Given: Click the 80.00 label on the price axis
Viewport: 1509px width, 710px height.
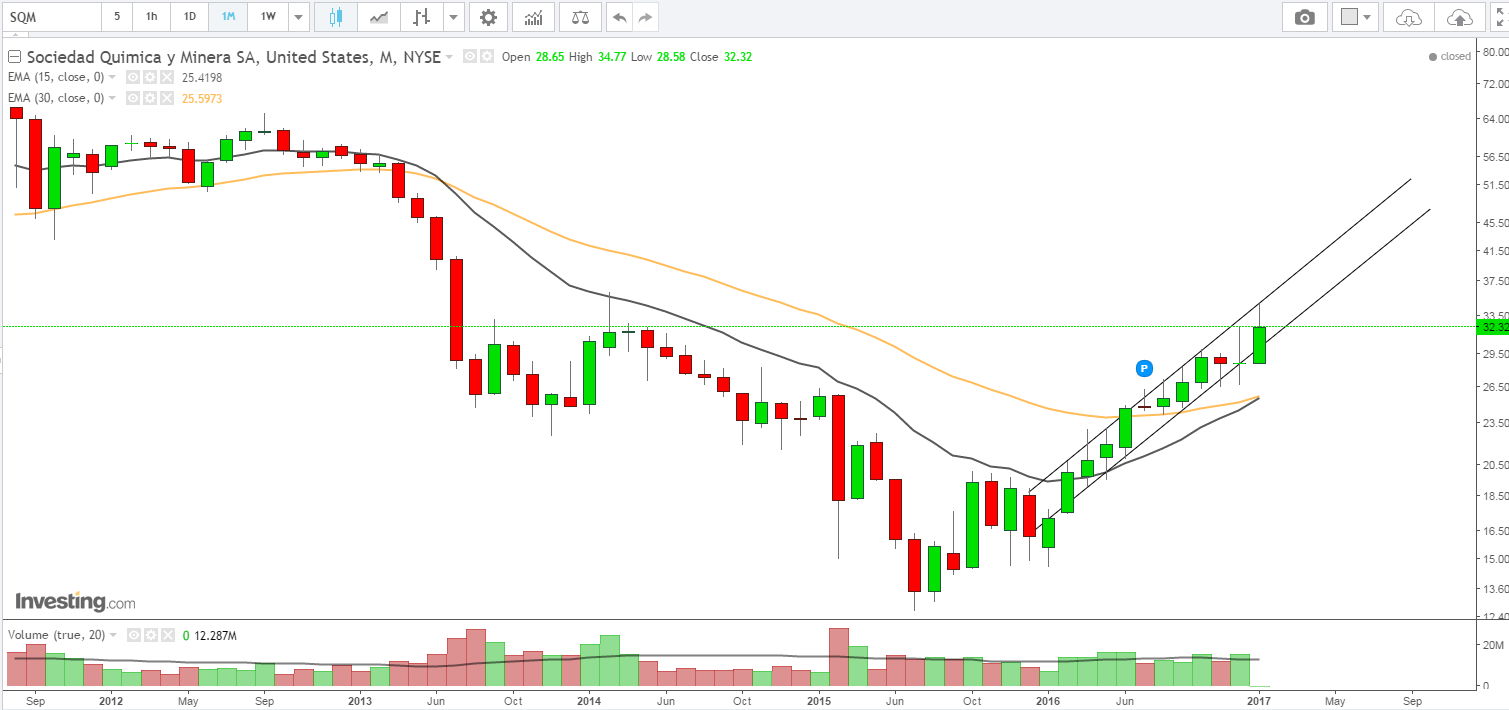Looking at the screenshot, I should [1495, 54].
